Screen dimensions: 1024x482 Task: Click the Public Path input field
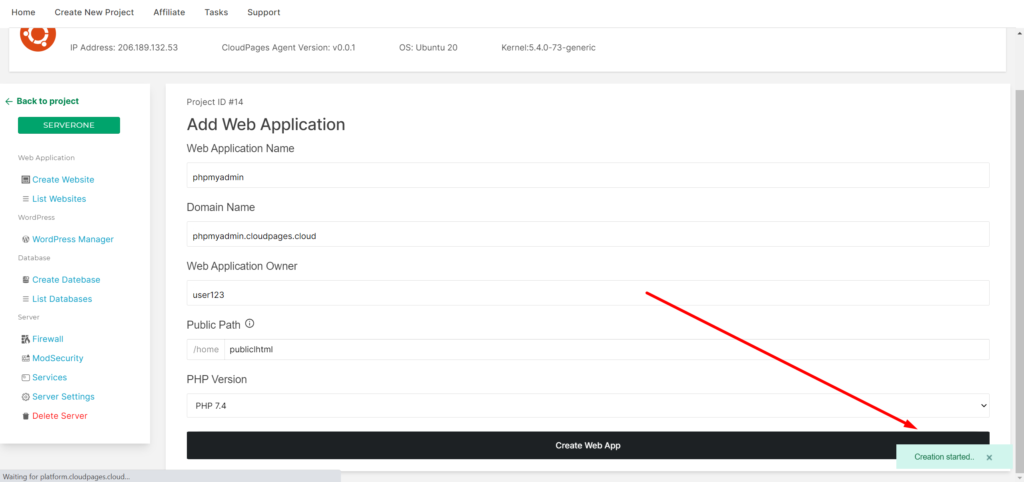tap(607, 349)
